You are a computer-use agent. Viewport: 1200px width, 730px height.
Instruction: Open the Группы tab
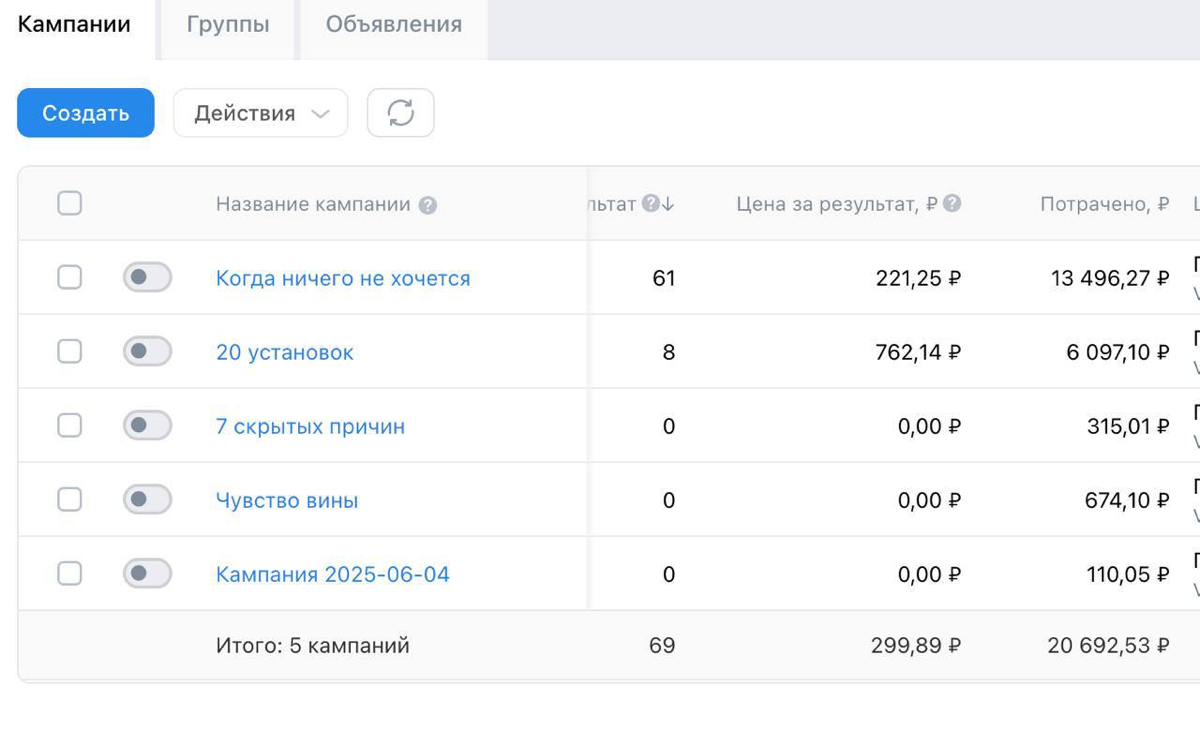tap(228, 25)
